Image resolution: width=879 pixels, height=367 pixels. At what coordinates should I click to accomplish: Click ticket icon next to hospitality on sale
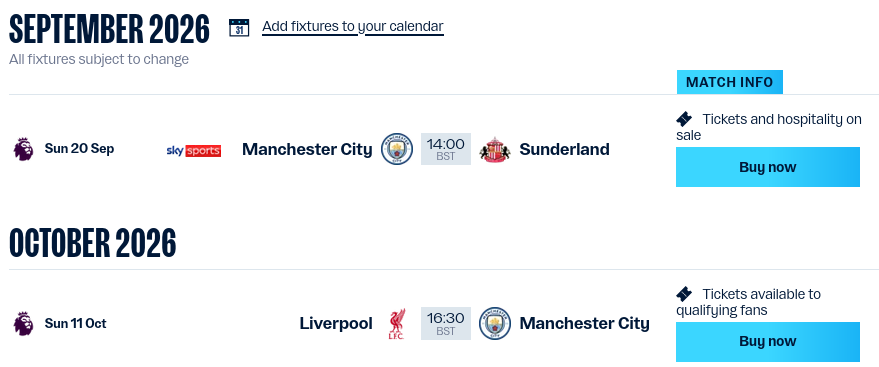(684, 119)
